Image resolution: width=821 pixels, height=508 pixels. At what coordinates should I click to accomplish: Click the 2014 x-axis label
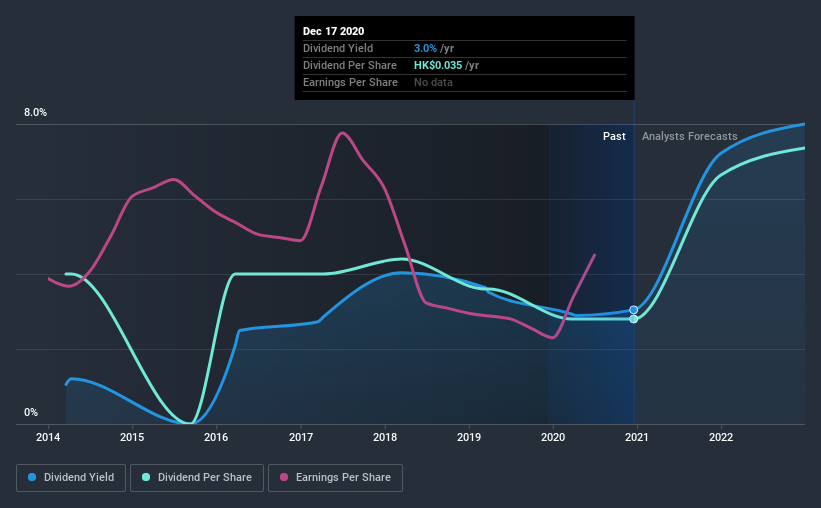[48, 437]
